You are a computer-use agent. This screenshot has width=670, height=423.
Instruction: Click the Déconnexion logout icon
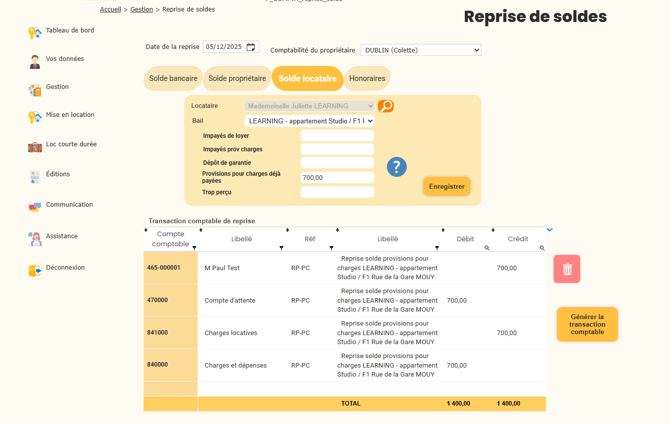coord(35,270)
